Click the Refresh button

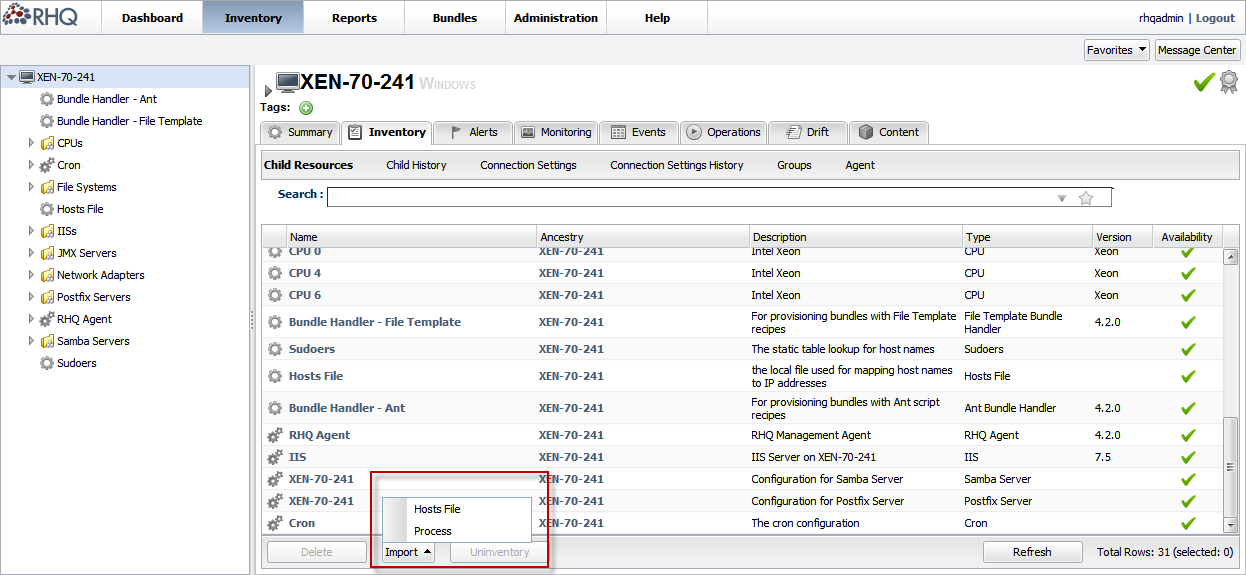click(1032, 552)
